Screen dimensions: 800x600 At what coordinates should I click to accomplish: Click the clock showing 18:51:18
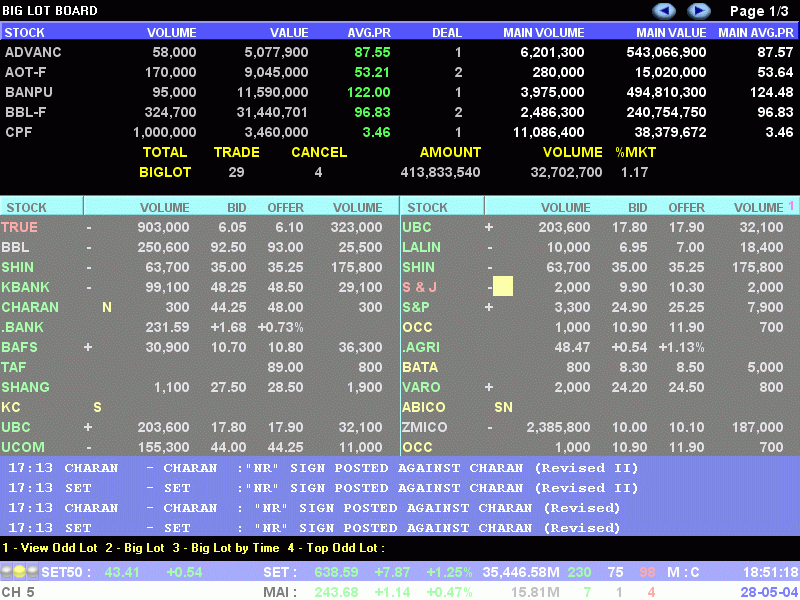pyautogui.click(x=771, y=572)
